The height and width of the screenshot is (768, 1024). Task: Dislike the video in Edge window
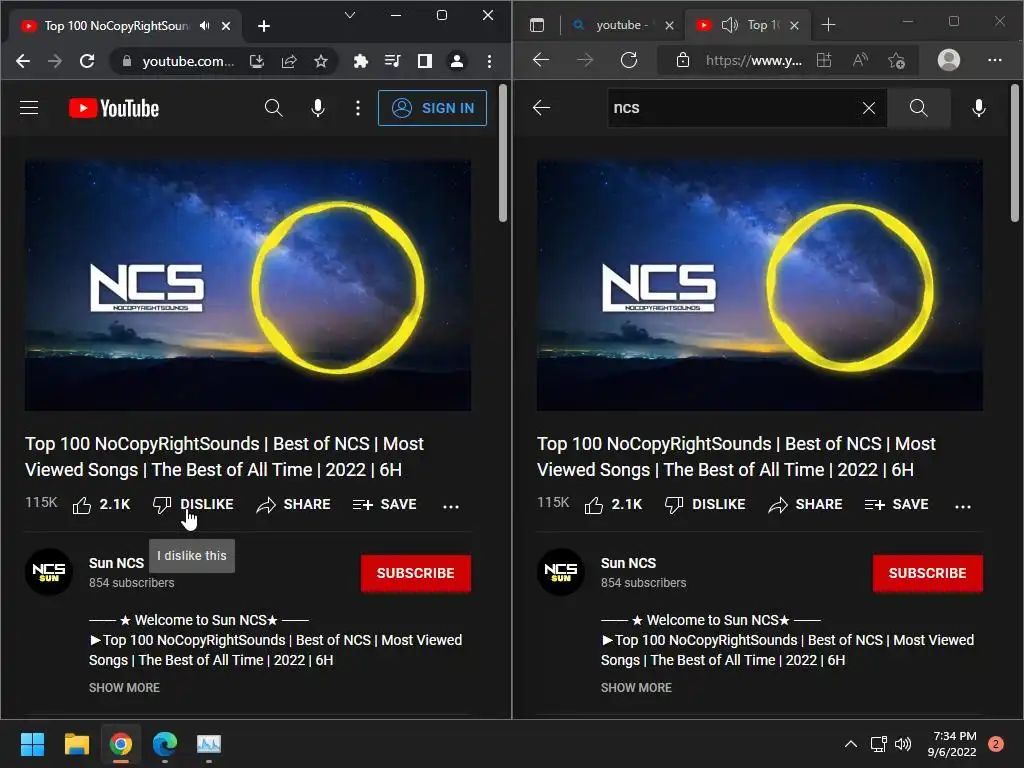point(705,505)
